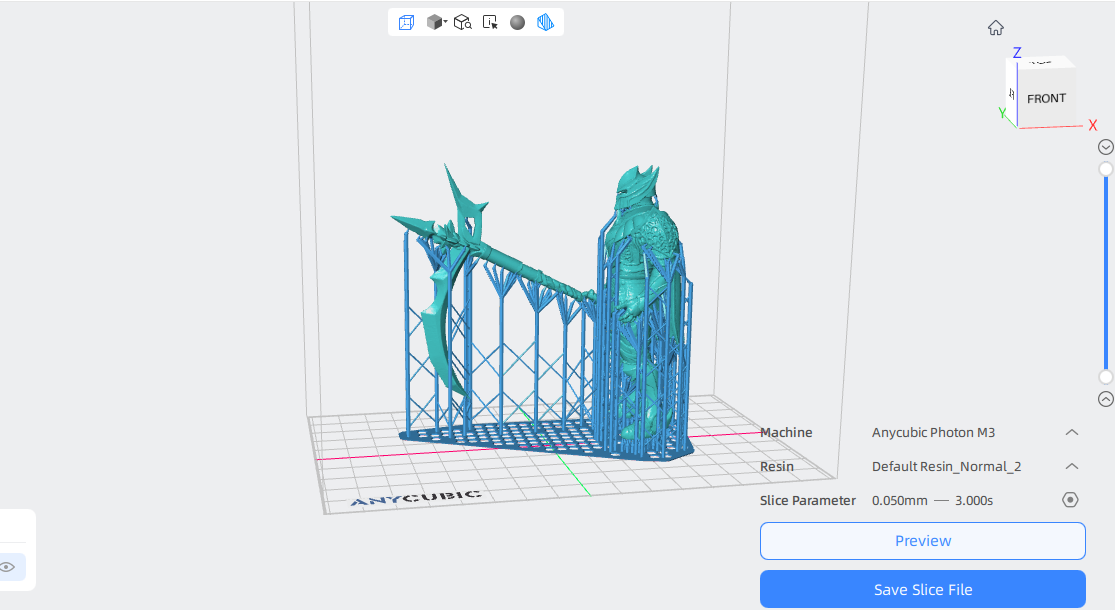Select the box selection cursor tool icon
The image size is (1115, 610).
(490, 23)
